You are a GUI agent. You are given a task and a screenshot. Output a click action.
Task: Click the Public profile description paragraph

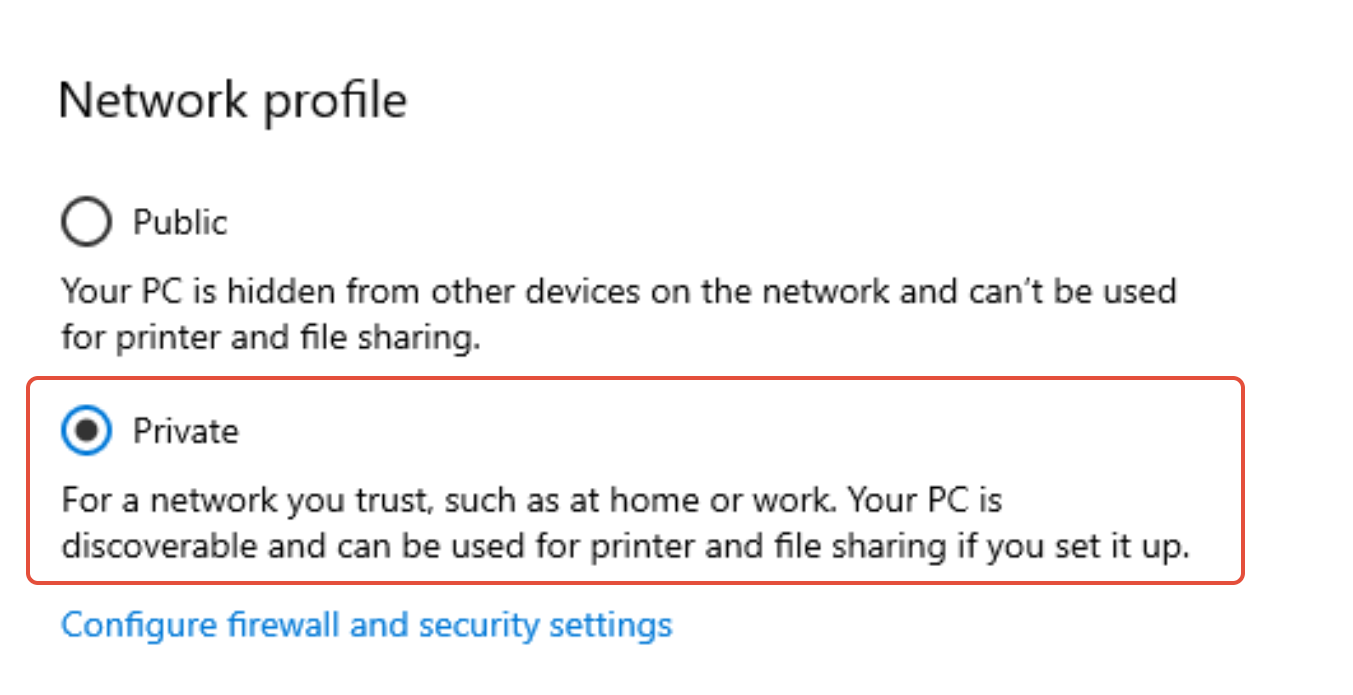619,314
